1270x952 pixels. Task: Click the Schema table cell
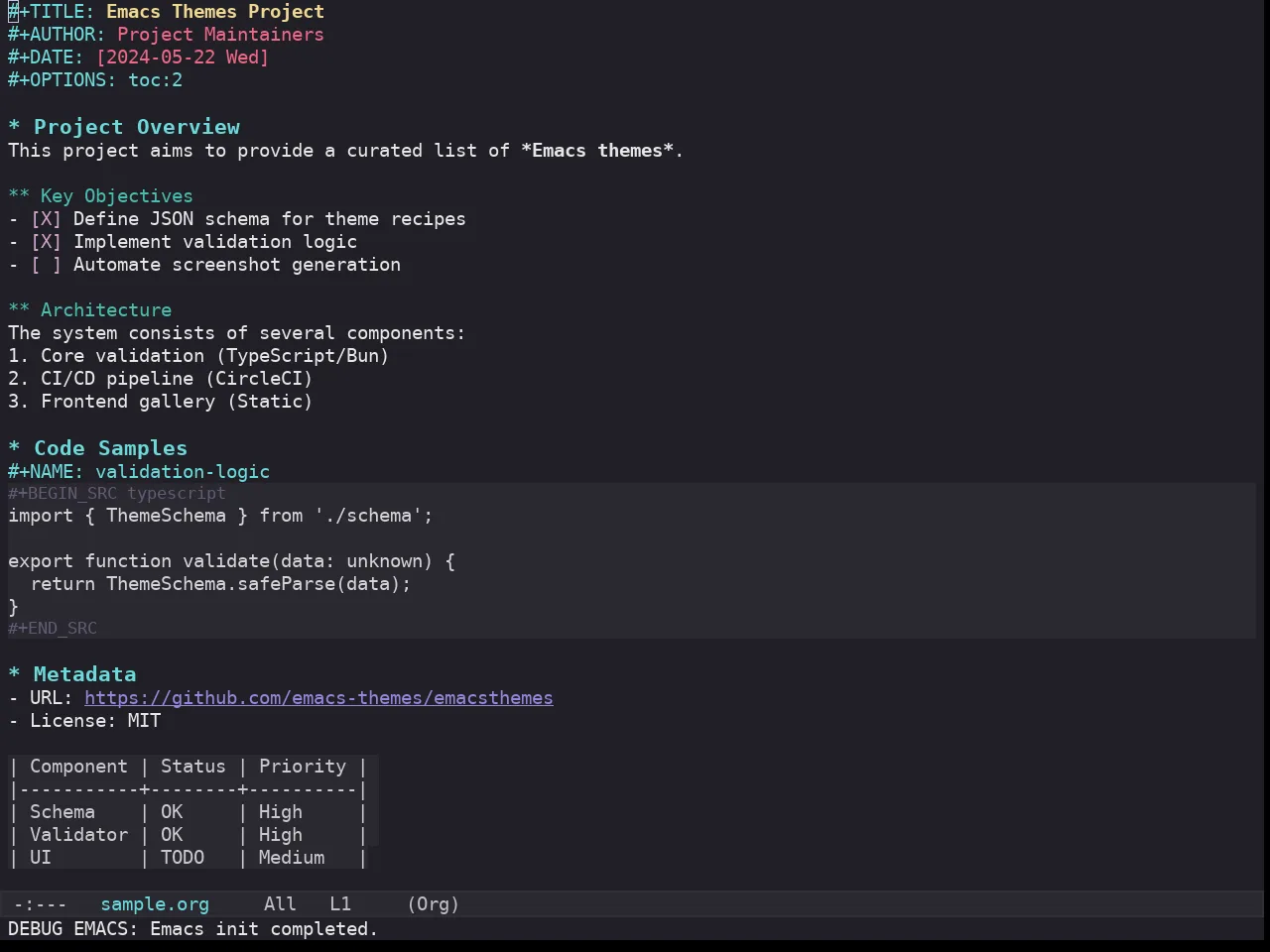63,812
